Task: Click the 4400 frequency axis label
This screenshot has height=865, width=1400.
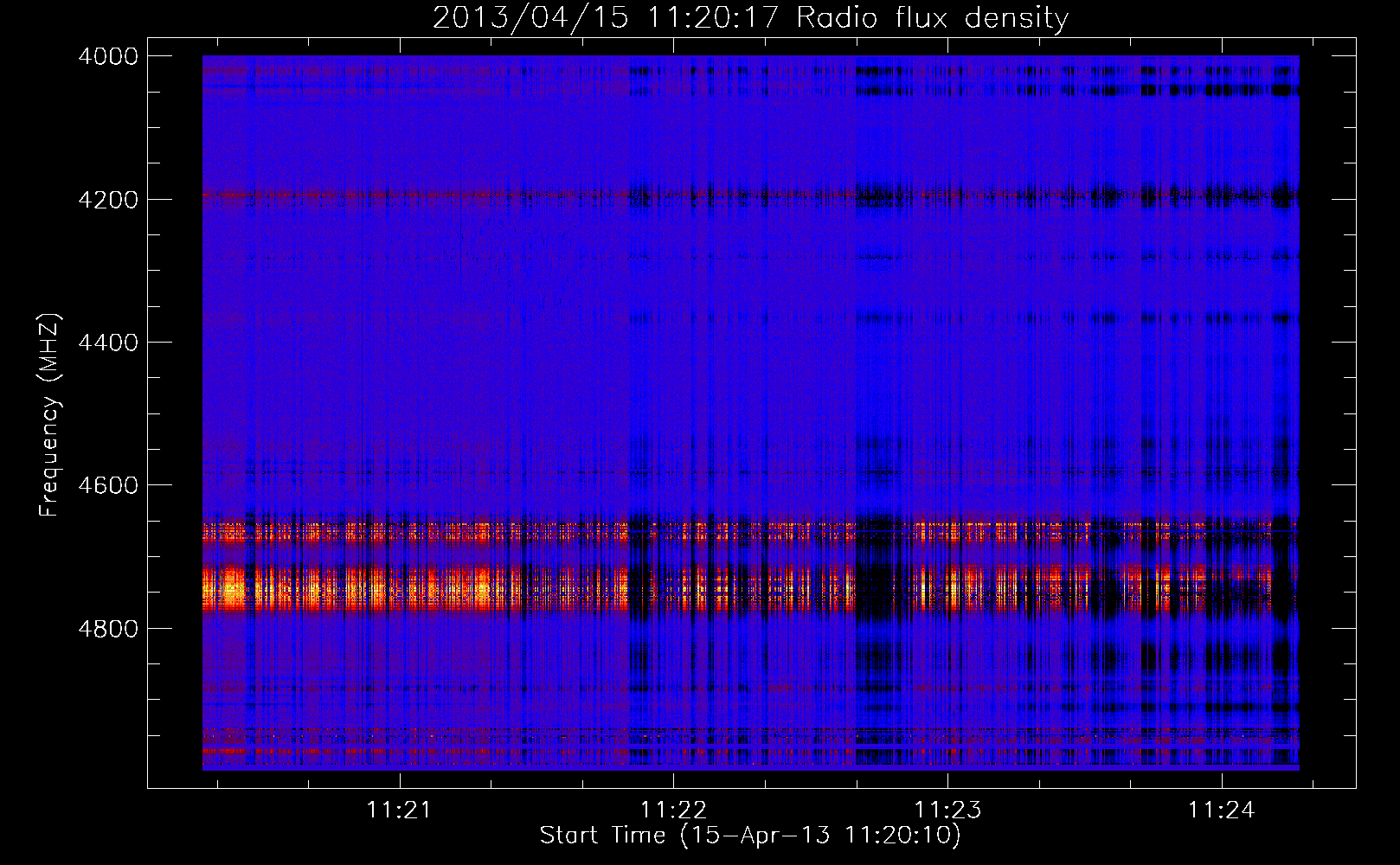Action: coord(108,343)
